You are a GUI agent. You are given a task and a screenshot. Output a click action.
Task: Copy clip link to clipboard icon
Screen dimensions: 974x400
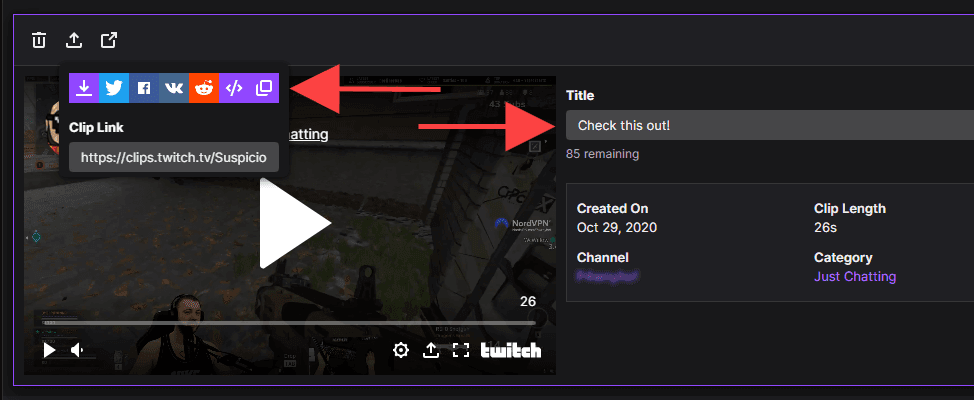coord(264,88)
